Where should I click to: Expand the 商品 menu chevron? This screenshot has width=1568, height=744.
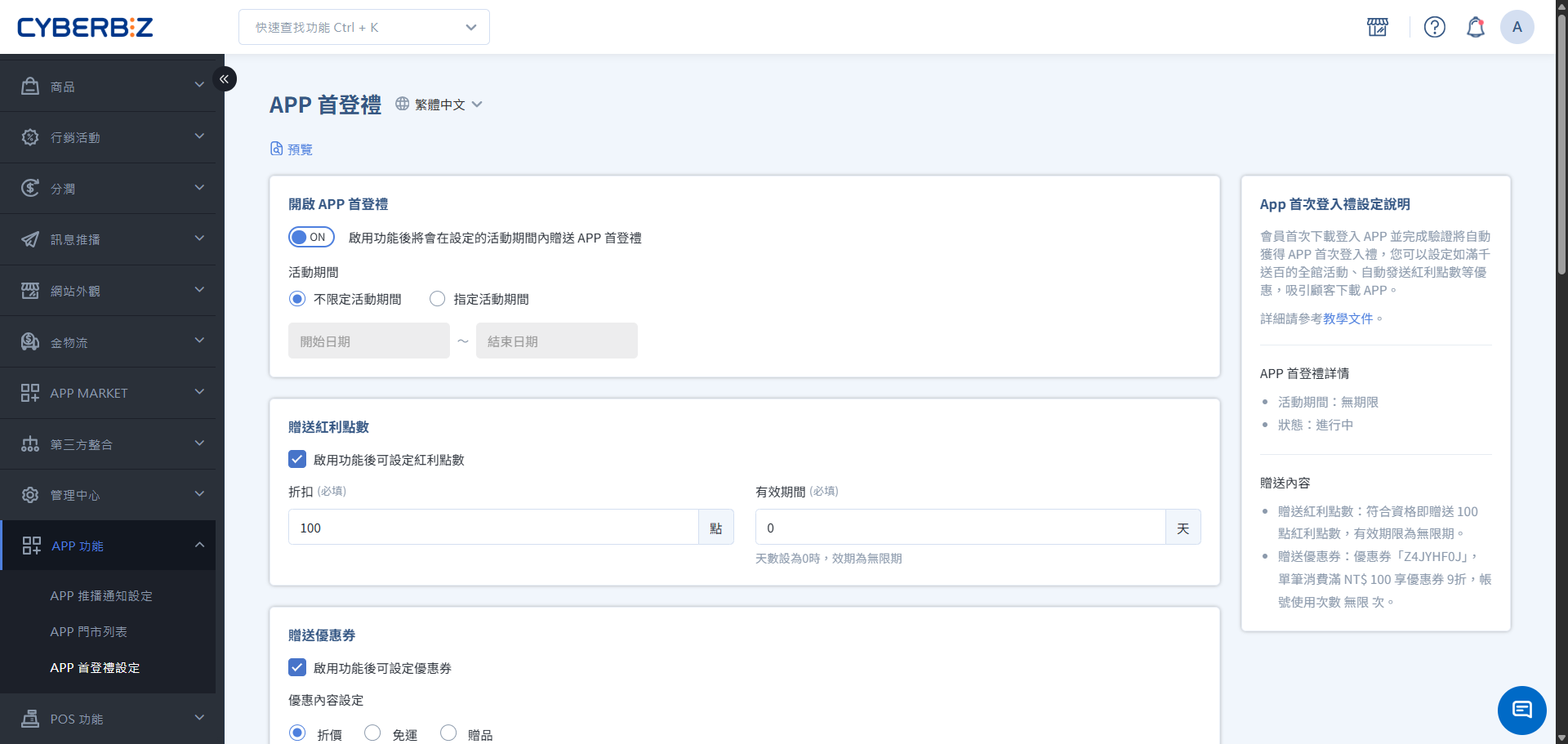199,85
